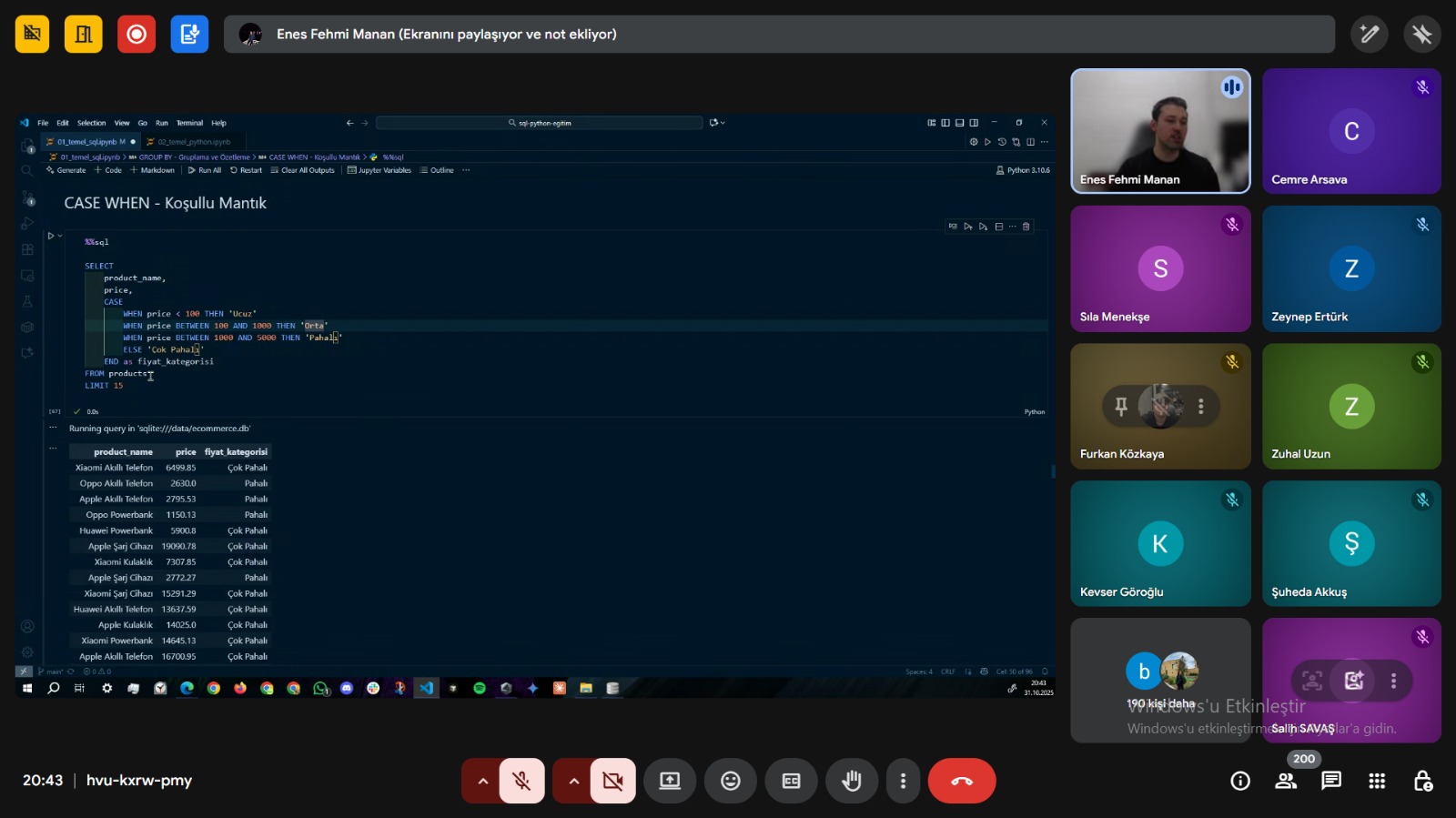Open meeting details info icon

point(1239,781)
